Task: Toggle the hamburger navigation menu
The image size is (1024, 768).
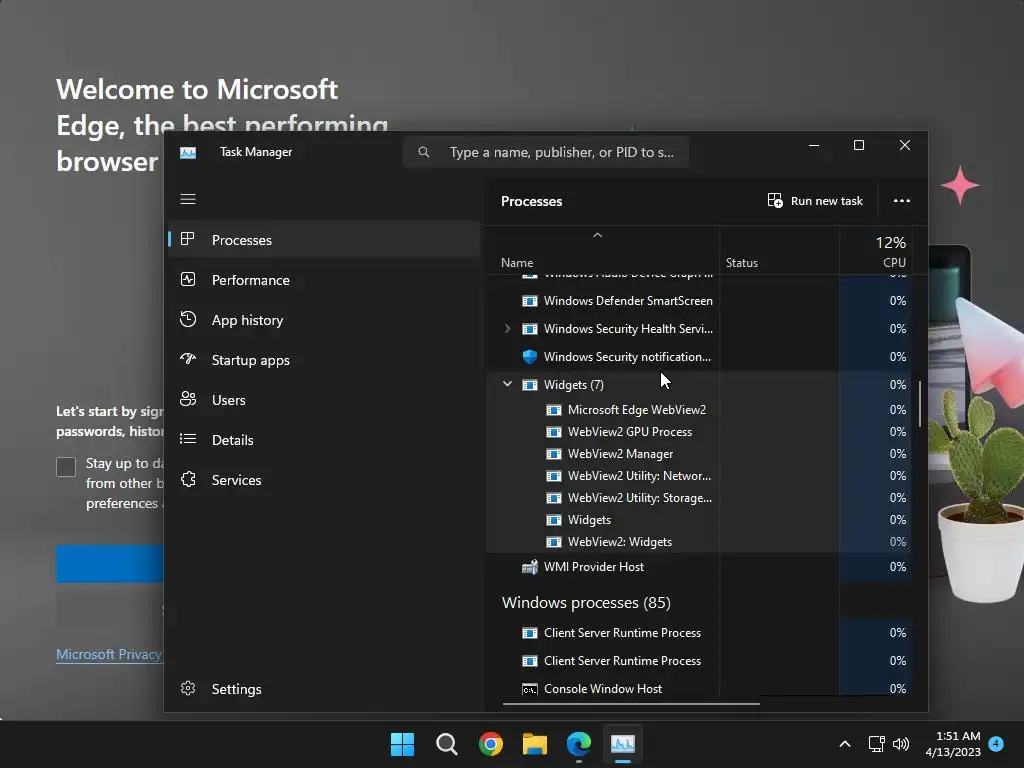Action: click(x=188, y=199)
